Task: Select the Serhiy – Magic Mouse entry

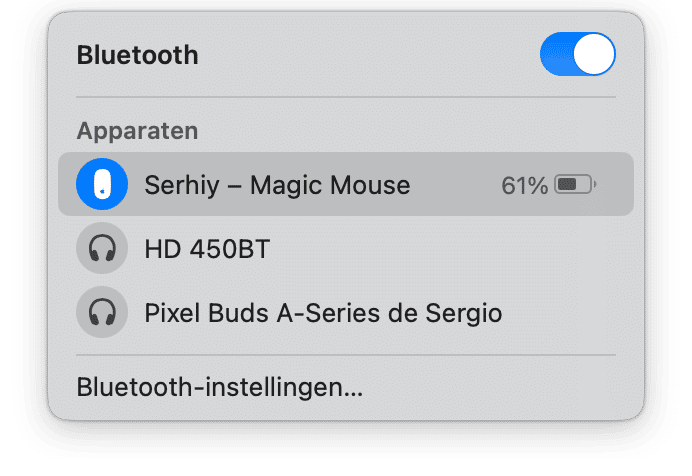Action: tap(346, 184)
